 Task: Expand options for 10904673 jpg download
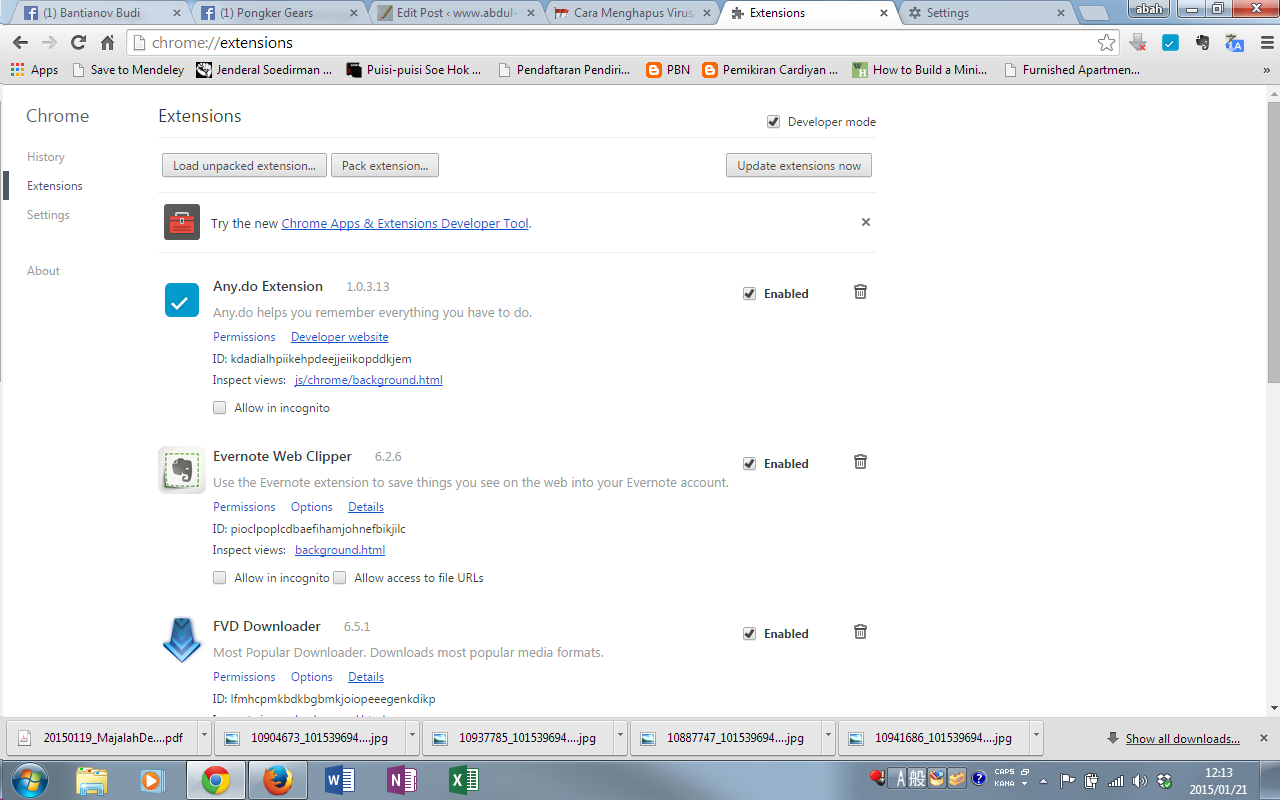coord(412,738)
